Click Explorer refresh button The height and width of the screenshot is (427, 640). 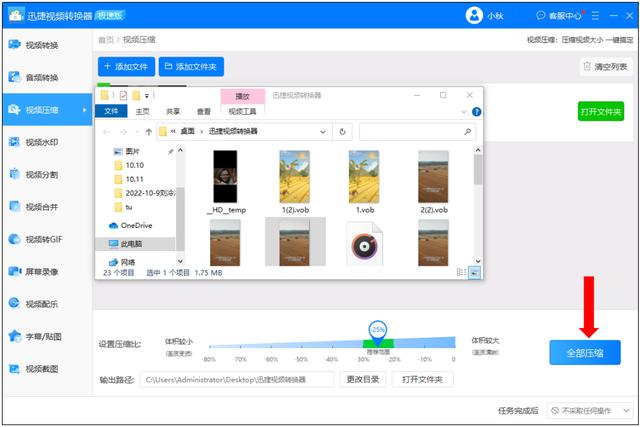(x=342, y=132)
